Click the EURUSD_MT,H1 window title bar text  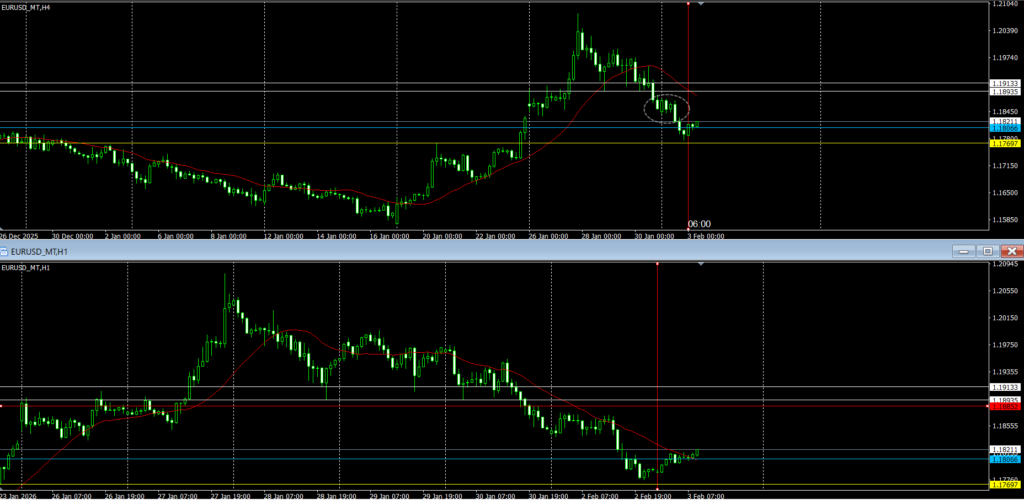tap(40, 250)
